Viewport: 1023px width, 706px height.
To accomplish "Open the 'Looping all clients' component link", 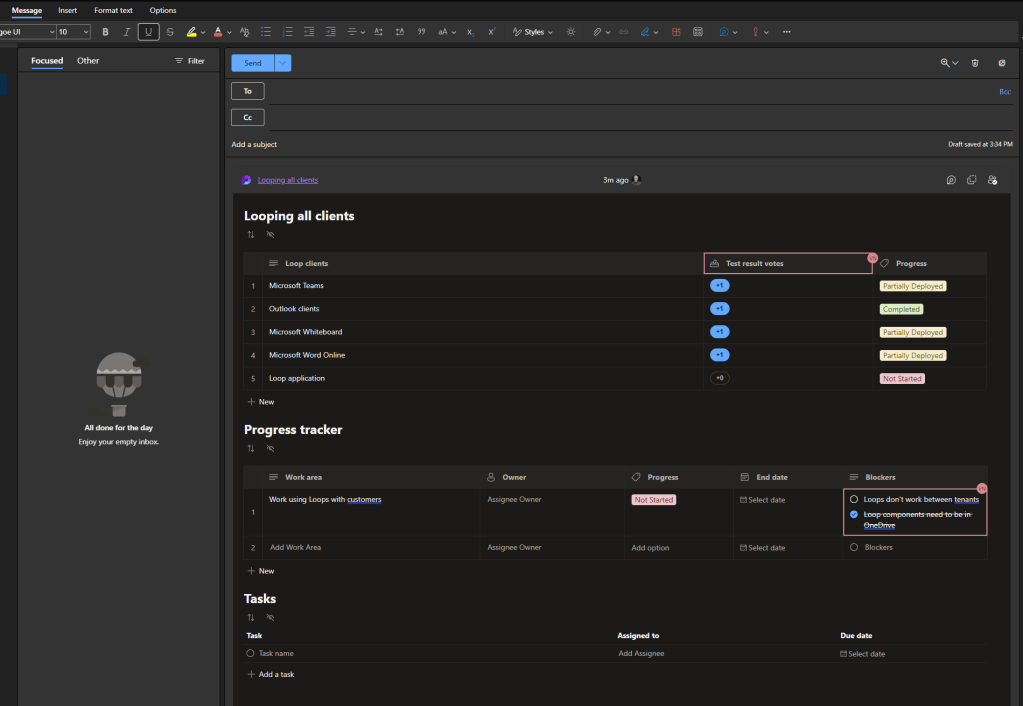I will point(287,180).
